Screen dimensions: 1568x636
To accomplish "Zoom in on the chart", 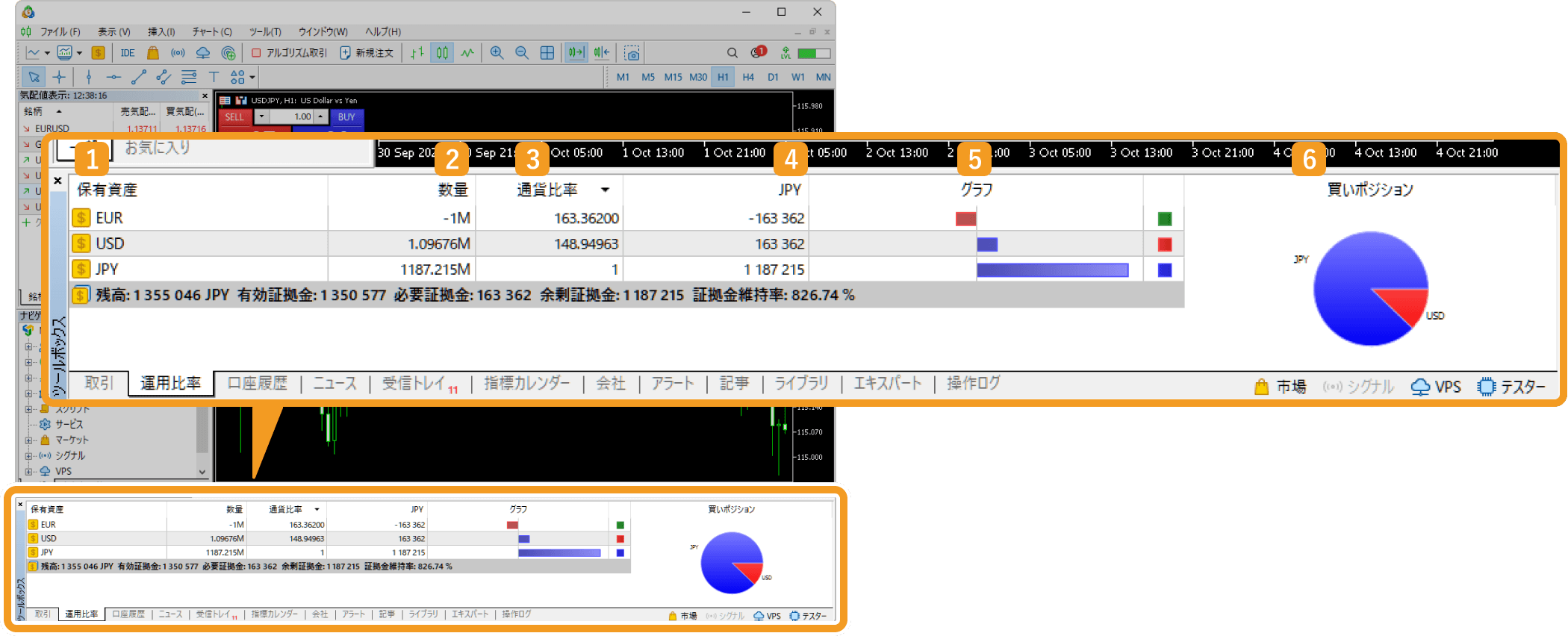I will click(497, 53).
